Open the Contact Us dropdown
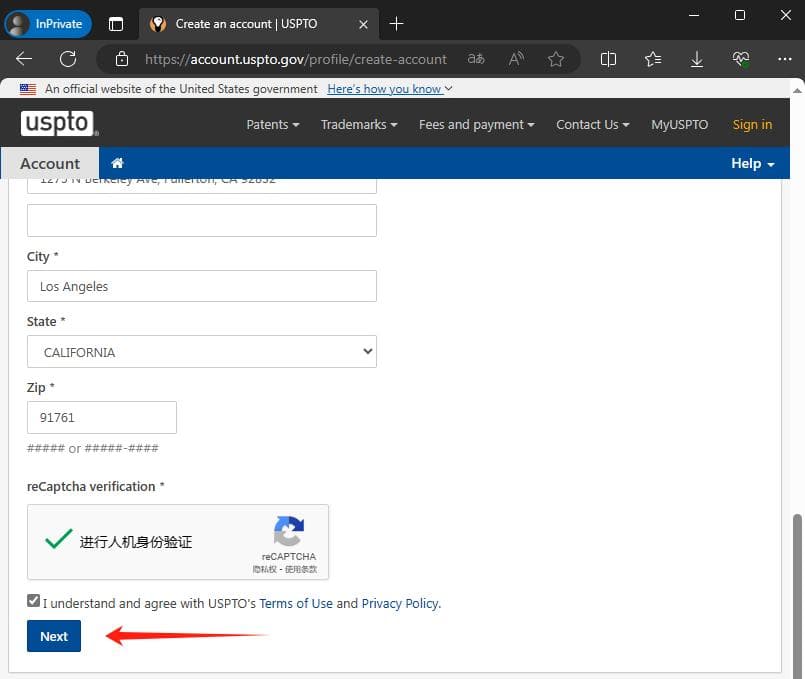 (592, 125)
